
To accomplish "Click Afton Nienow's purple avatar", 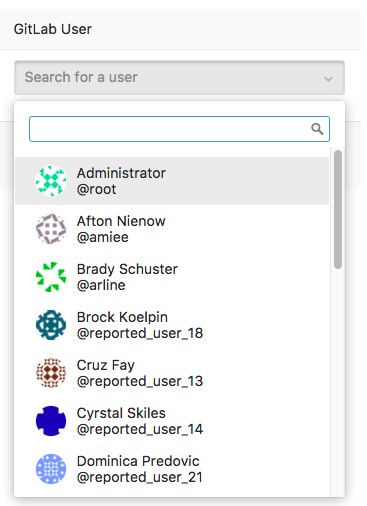I will 51,229.
